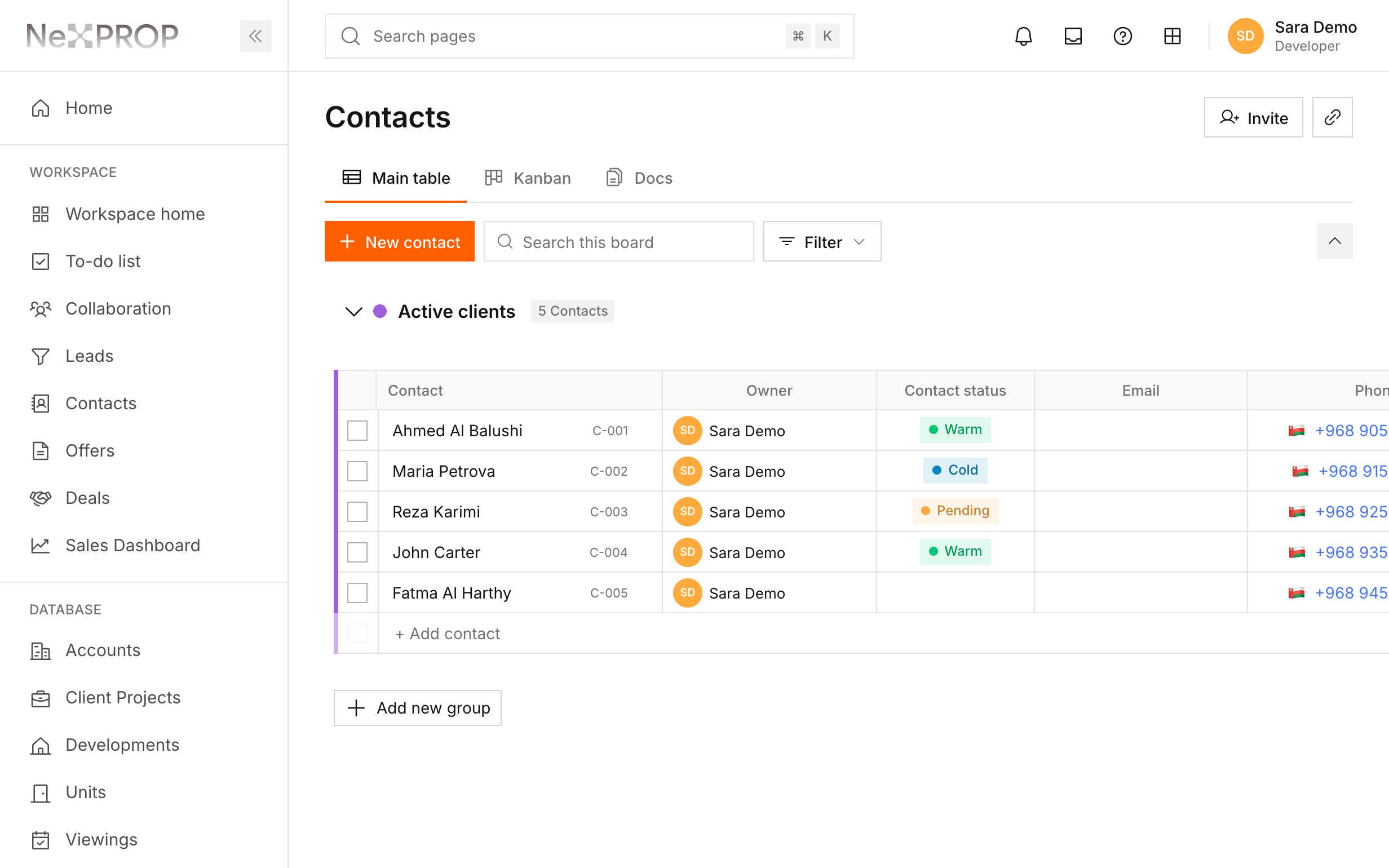
Task: Click the Sales Dashboard chart icon
Action: pos(40,546)
